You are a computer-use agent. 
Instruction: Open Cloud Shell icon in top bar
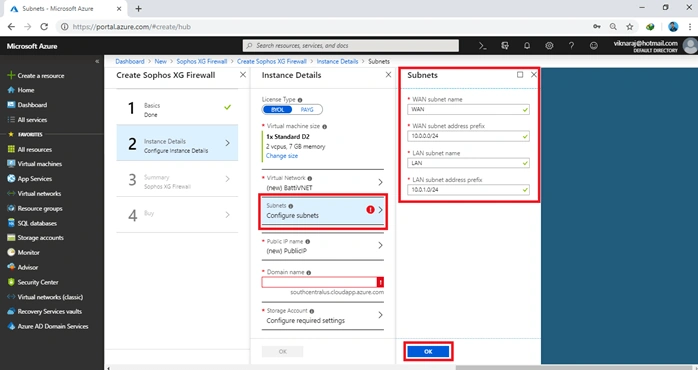[483, 45]
